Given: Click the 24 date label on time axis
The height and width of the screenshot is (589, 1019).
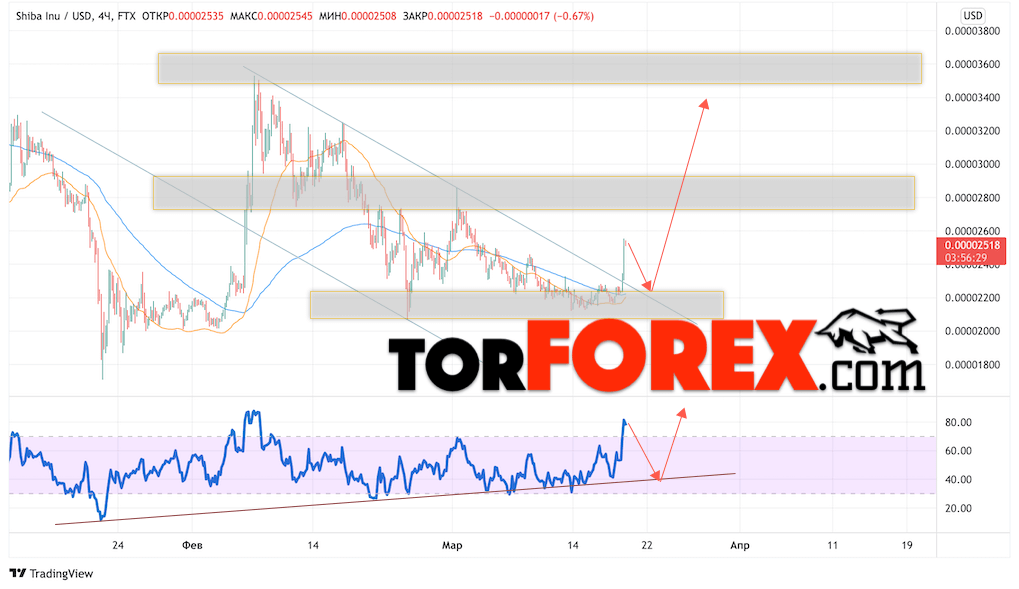Looking at the screenshot, I should click(x=118, y=545).
